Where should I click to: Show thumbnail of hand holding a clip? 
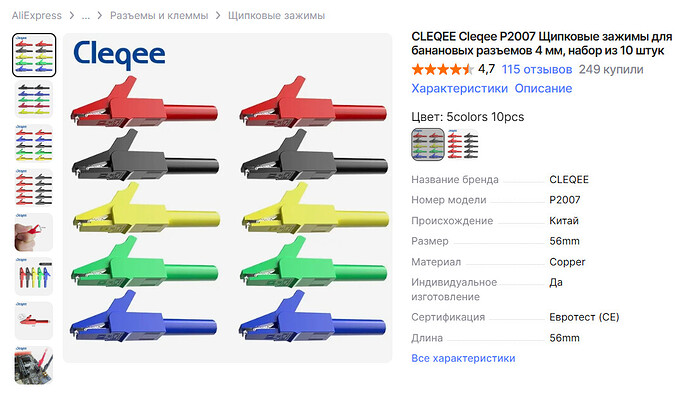coord(34,231)
